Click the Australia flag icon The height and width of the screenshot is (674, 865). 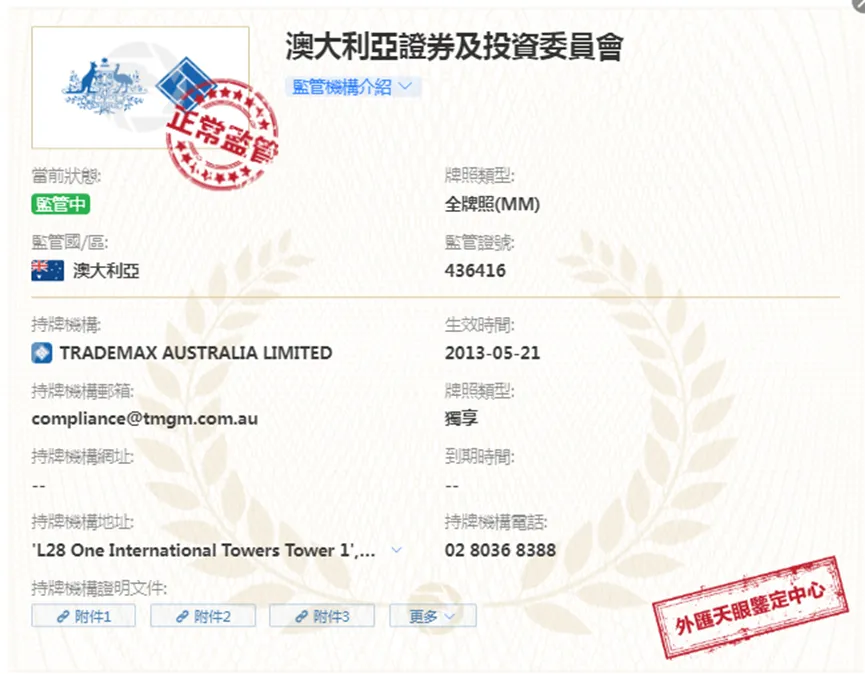pos(47,270)
